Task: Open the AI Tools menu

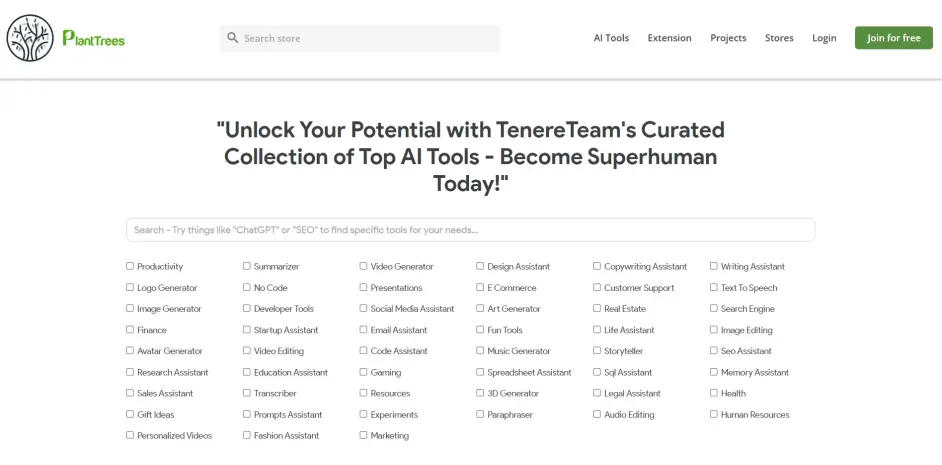Action: point(611,38)
